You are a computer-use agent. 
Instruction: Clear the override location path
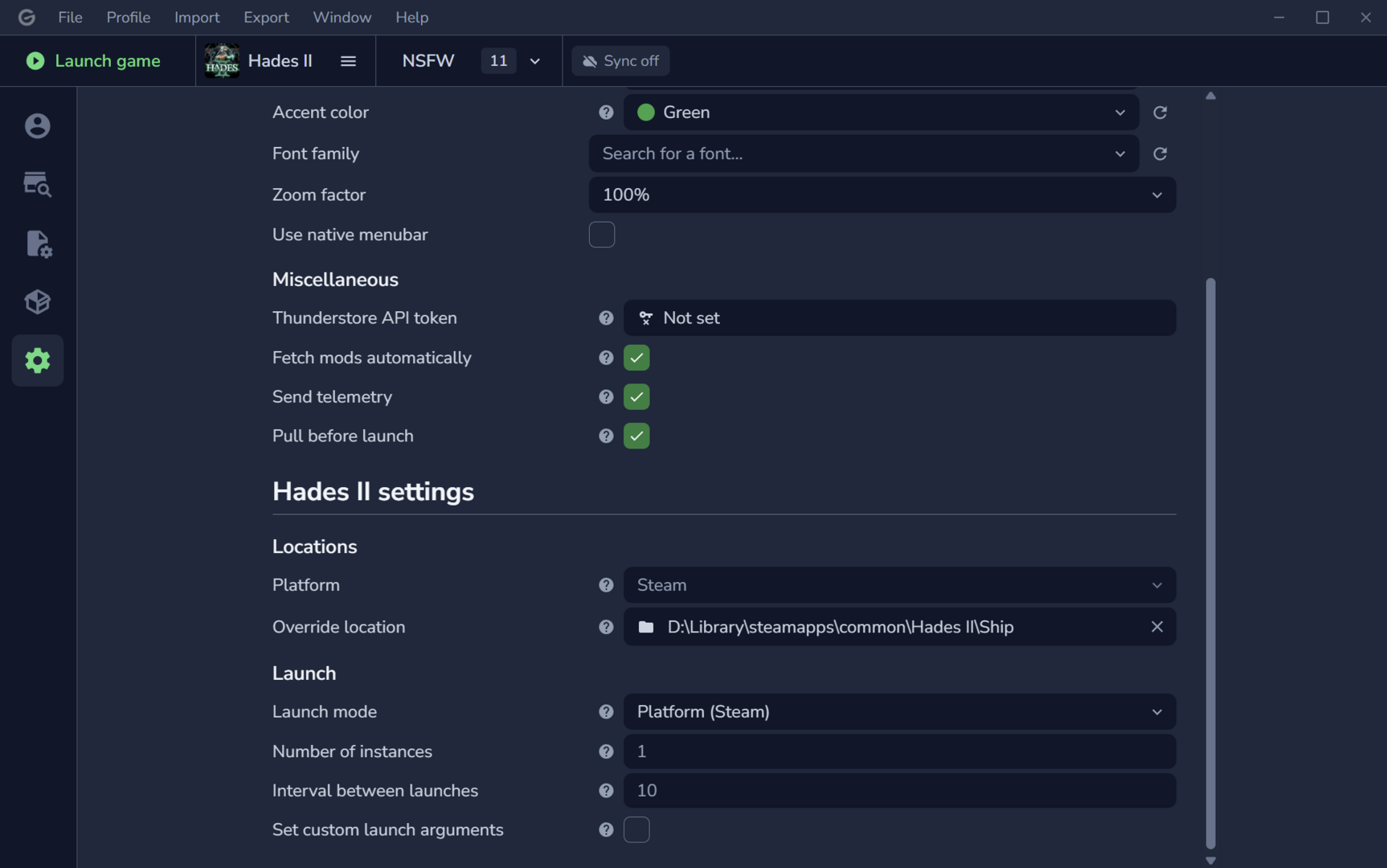(1156, 627)
